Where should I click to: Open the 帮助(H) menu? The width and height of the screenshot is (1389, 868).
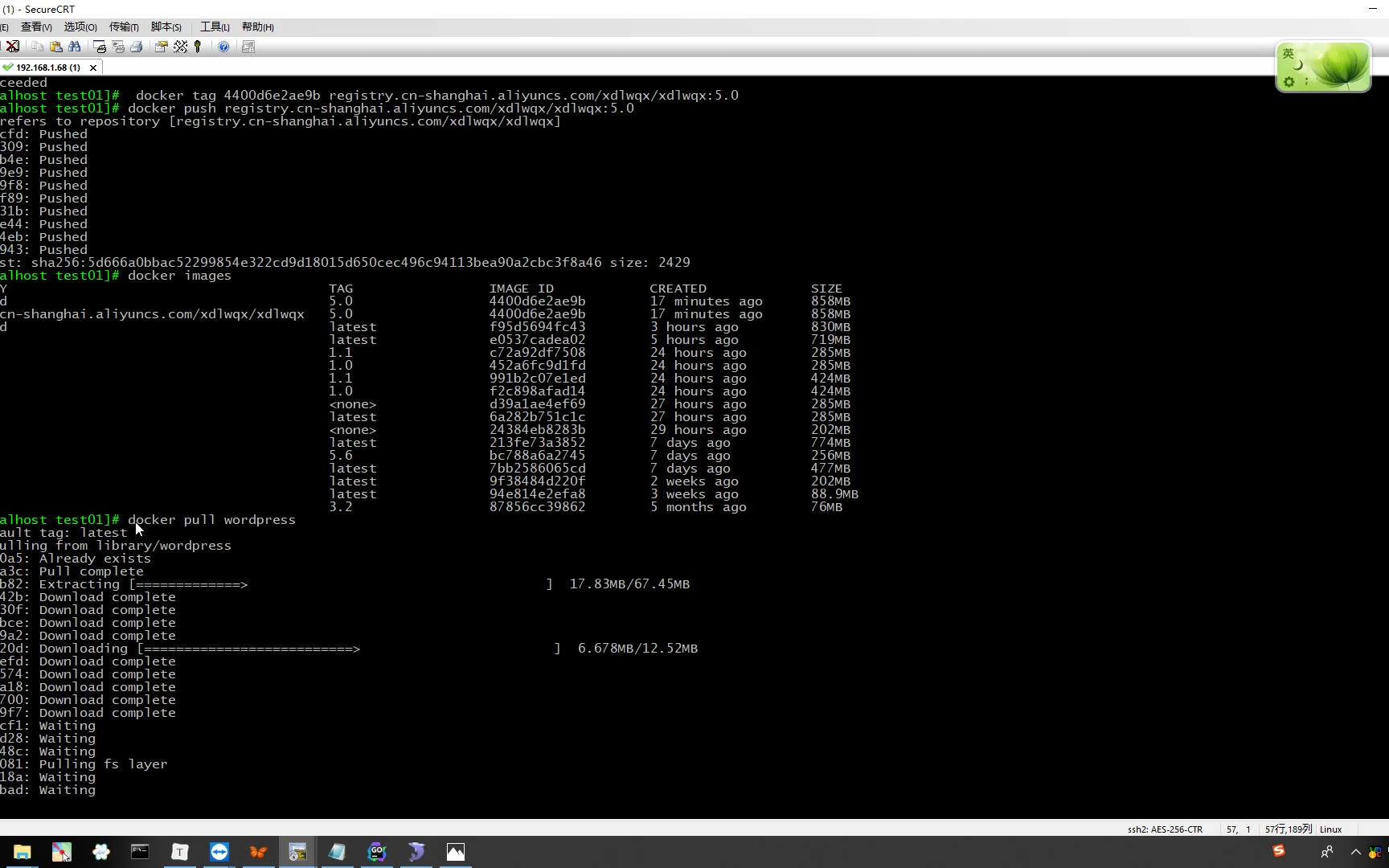(258, 27)
